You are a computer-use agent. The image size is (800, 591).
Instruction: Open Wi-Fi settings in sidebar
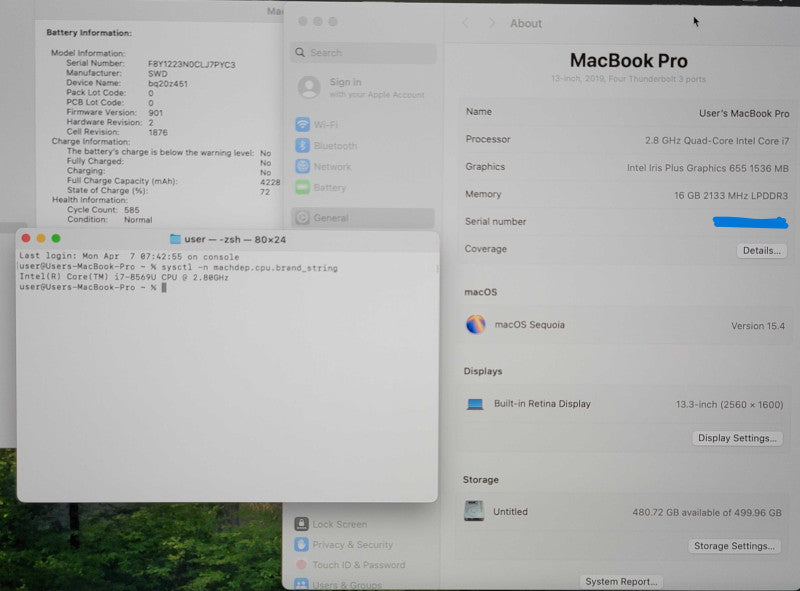pos(316,125)
